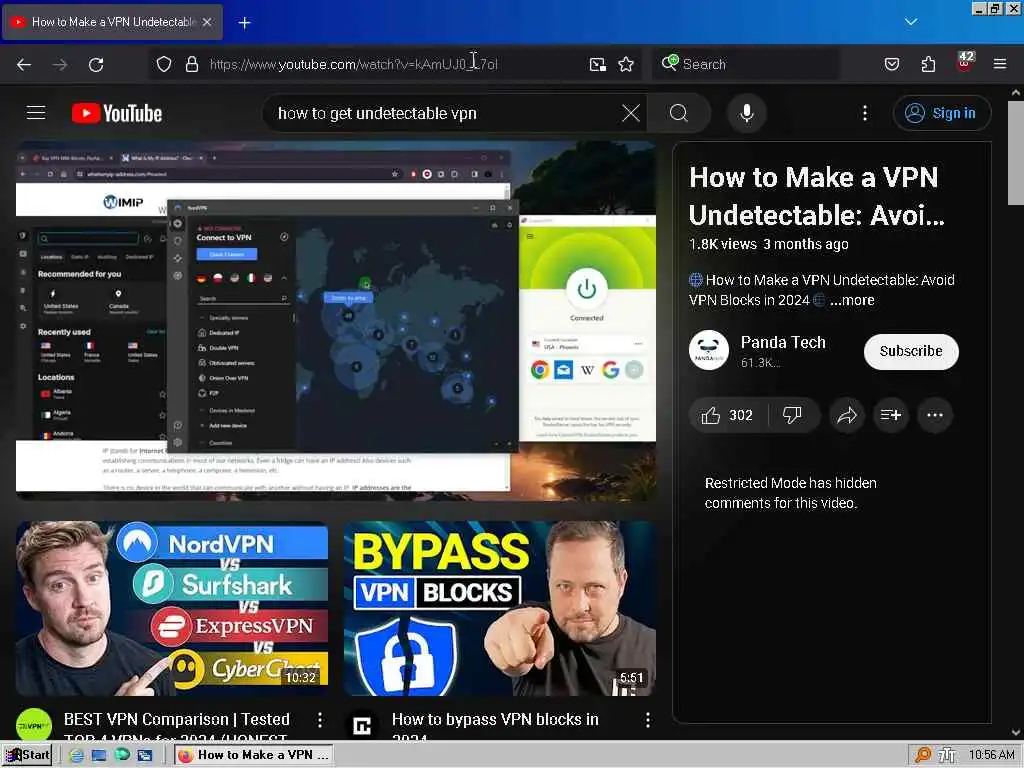The image size is (1024, 768).
Task: Subscribe to Panda Tech
Action: point(911,351)
